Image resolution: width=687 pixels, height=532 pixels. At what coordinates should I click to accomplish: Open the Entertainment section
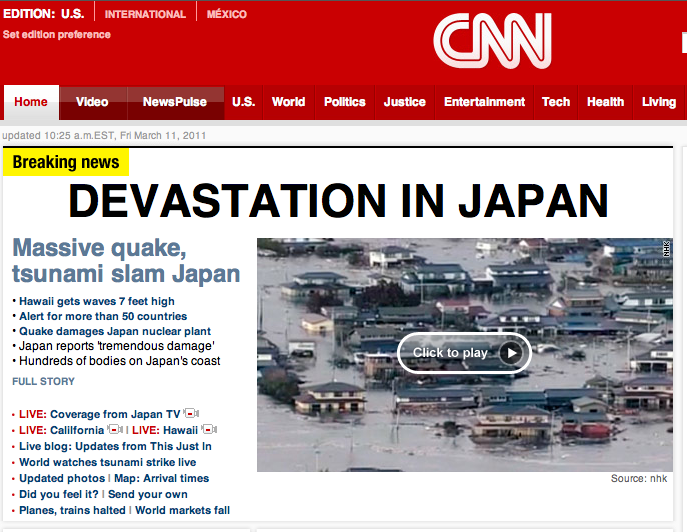pyautogui.click(x=485, y=102)
